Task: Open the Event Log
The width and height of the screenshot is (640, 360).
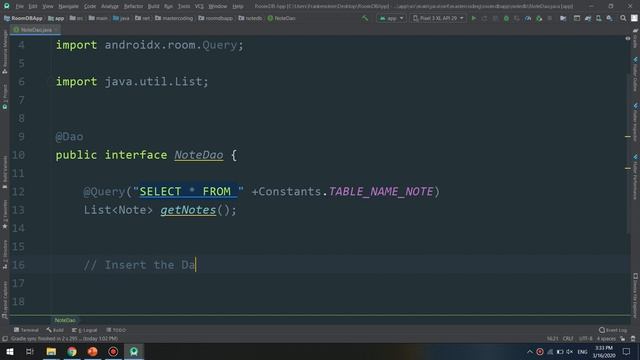Action: pos(613,330)
